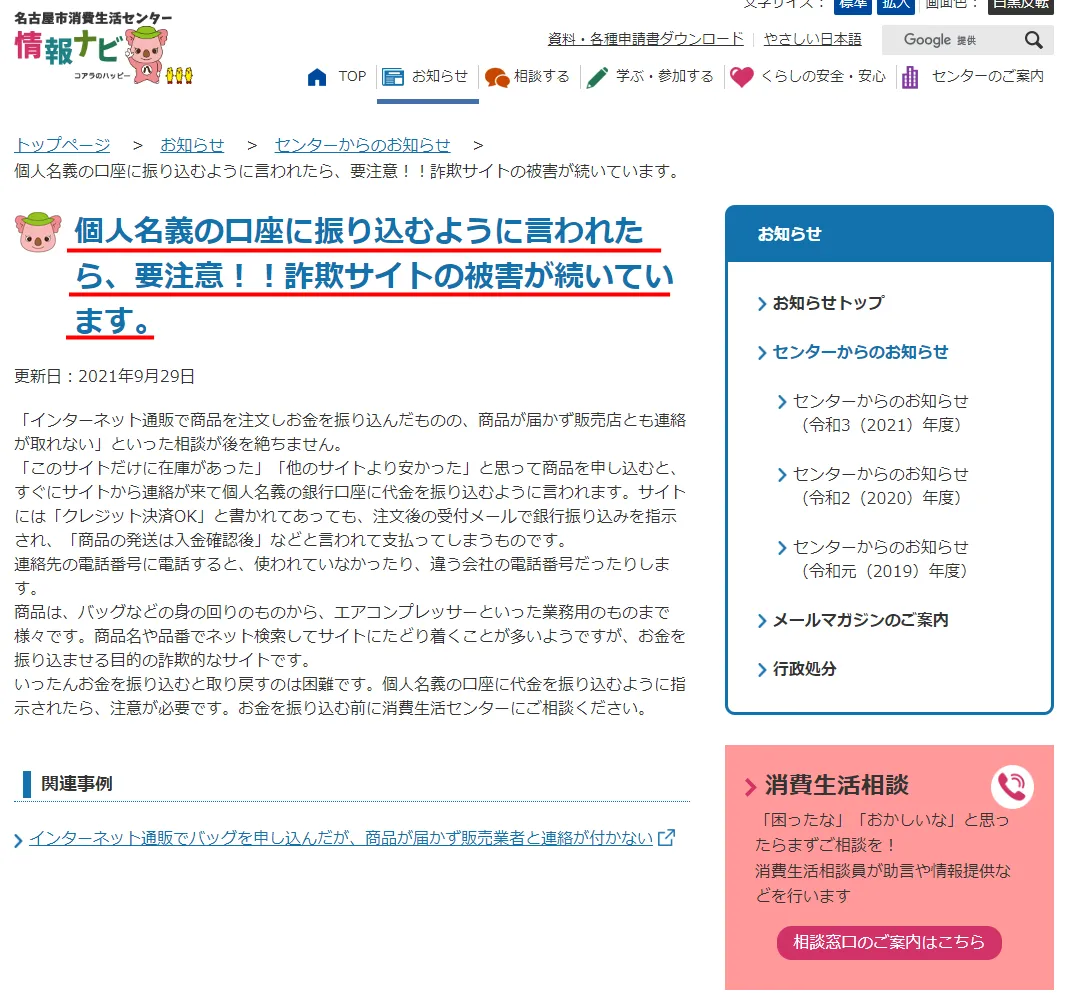
Task: Click the search magnifier icon
Action: click(1033, 40)
